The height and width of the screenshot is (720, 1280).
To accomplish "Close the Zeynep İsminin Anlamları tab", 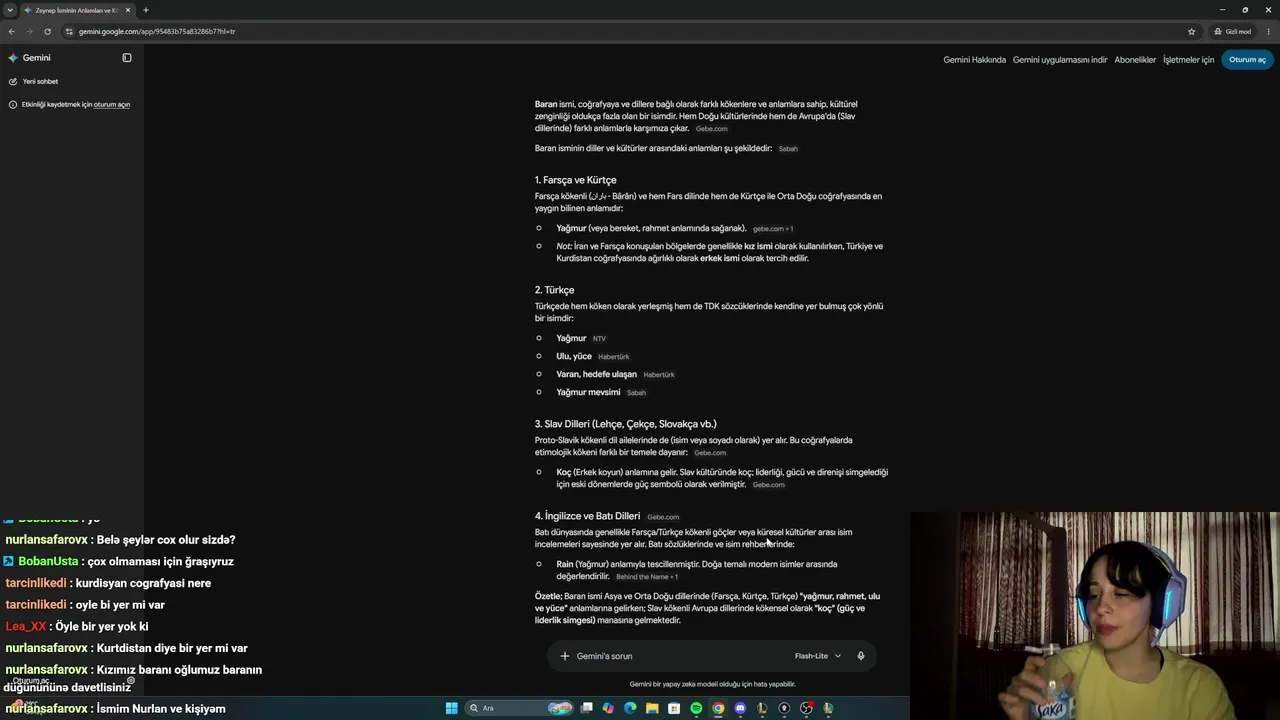I will [128, 10].
